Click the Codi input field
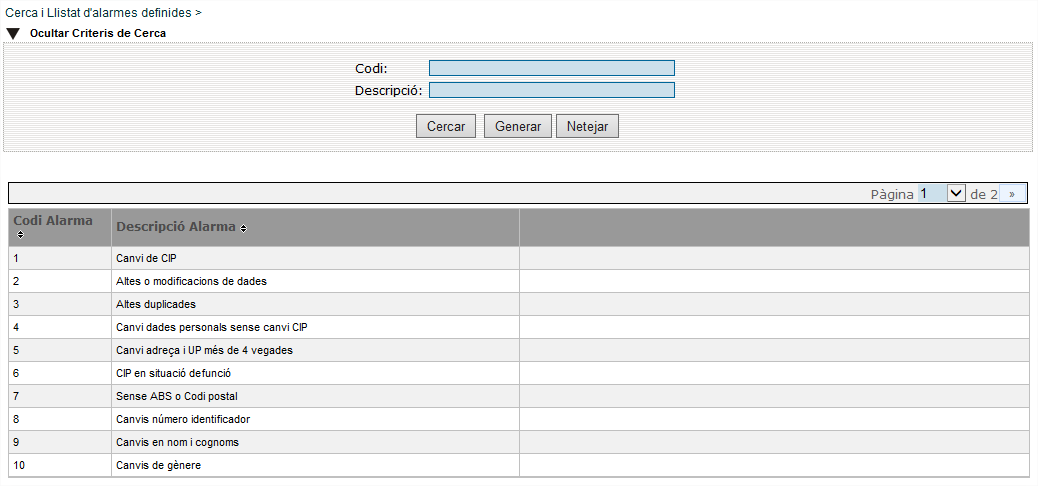The height and width of the screenshot is (486, 1038). [x=551, y=68]
